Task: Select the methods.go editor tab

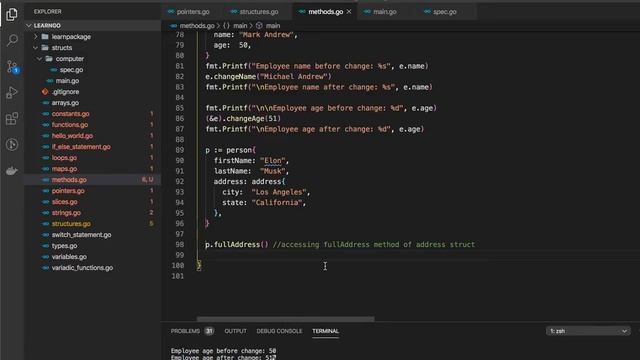Action: click(325, 12)
